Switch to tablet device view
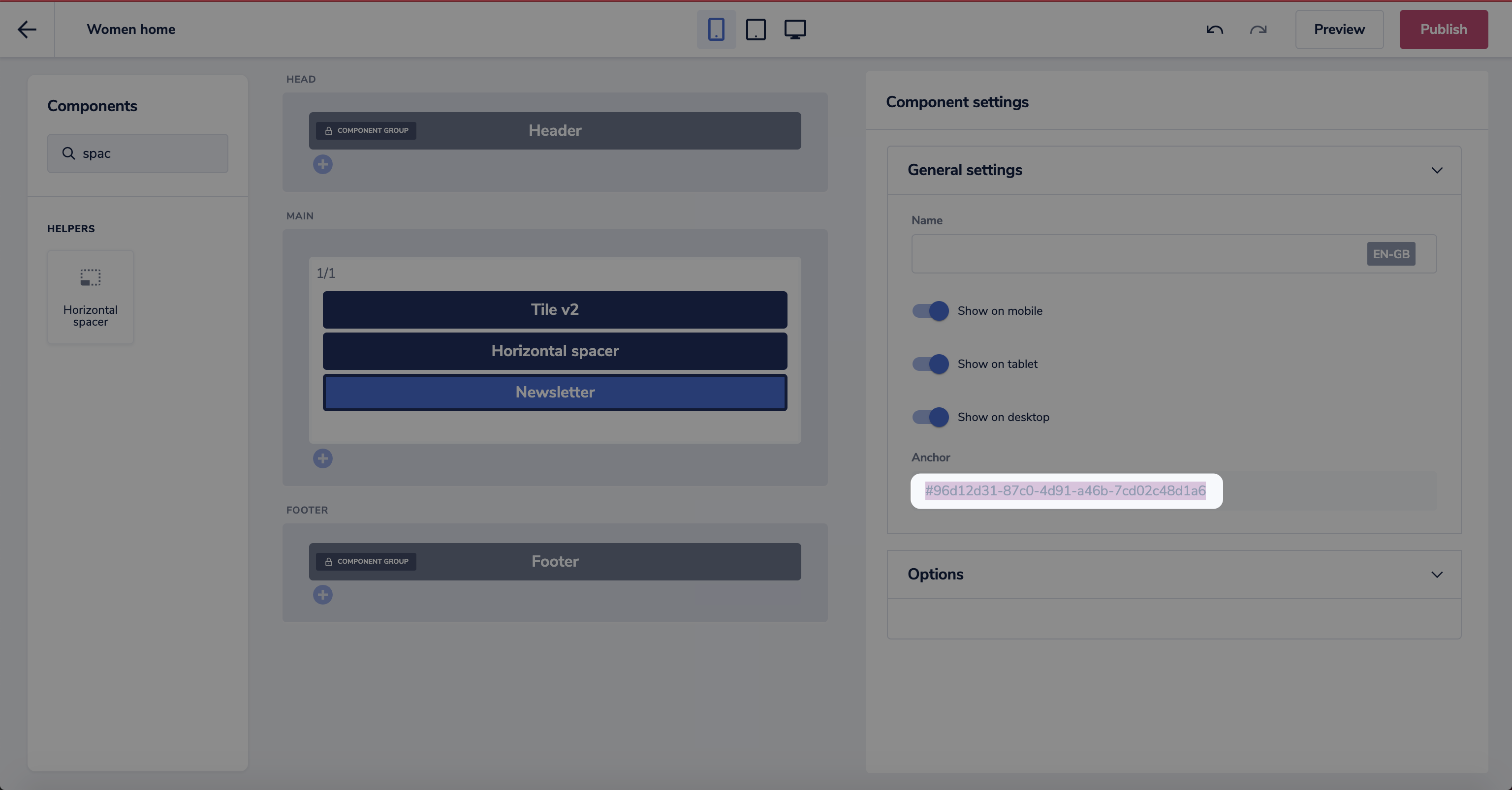The image size is (1512, 790). (x=756, y=30)
